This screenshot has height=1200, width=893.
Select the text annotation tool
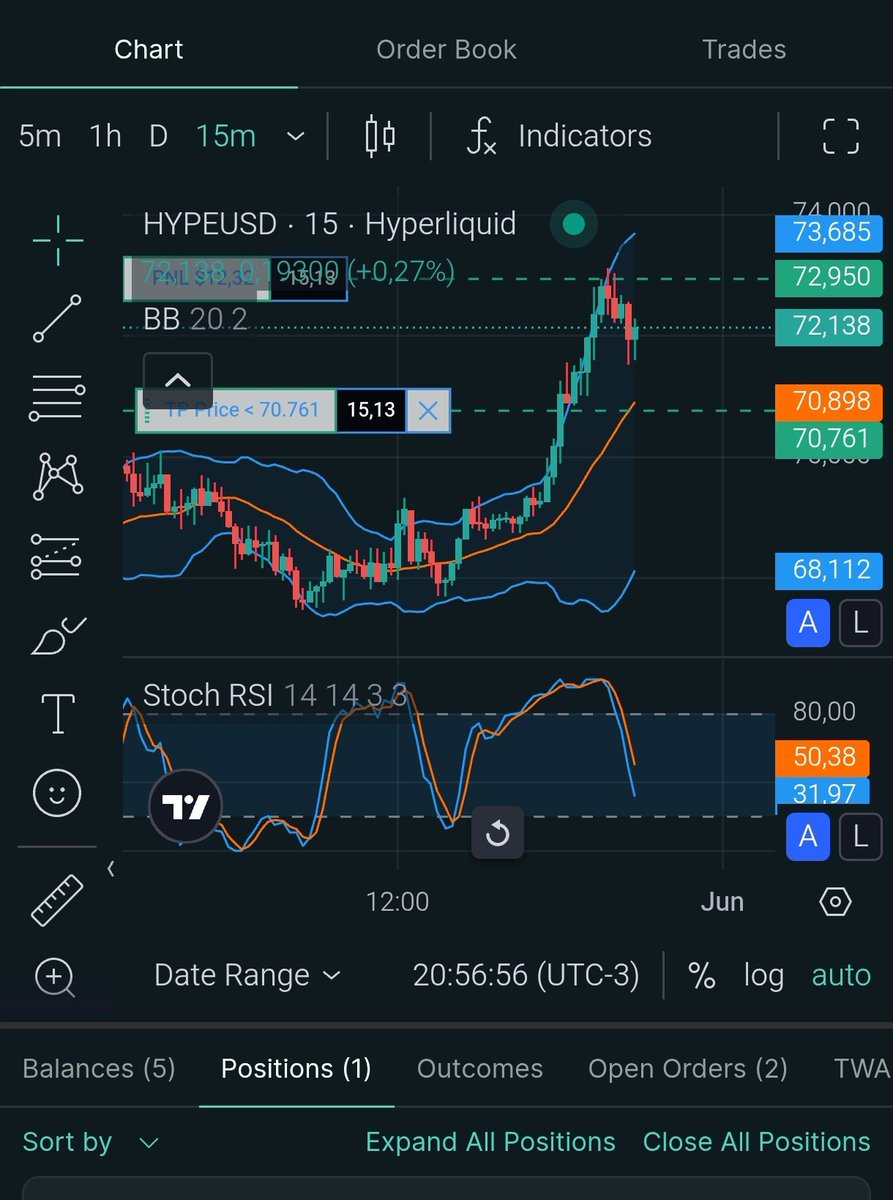pyautogui.click(x=58, y=713)
